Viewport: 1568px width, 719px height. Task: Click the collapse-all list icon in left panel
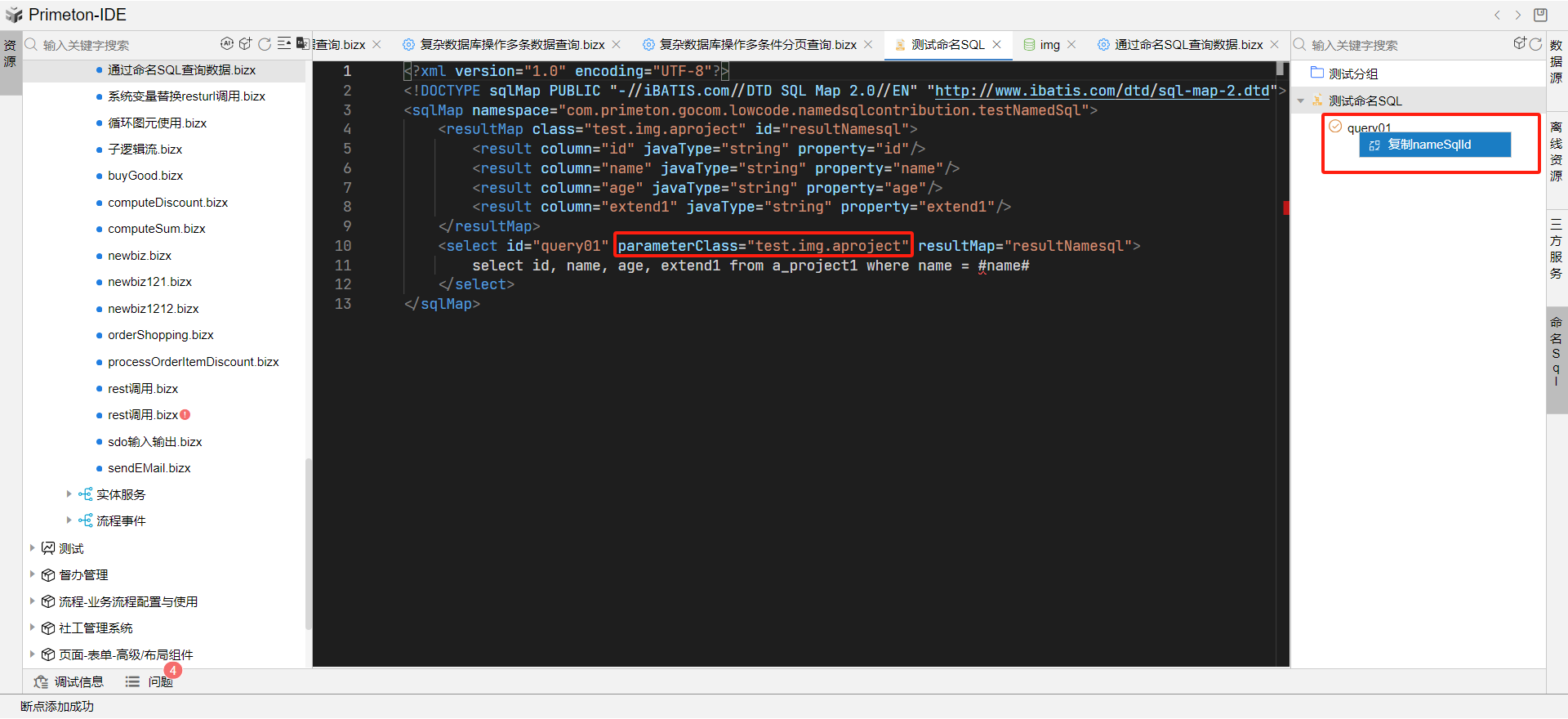[x=283, y=44]
